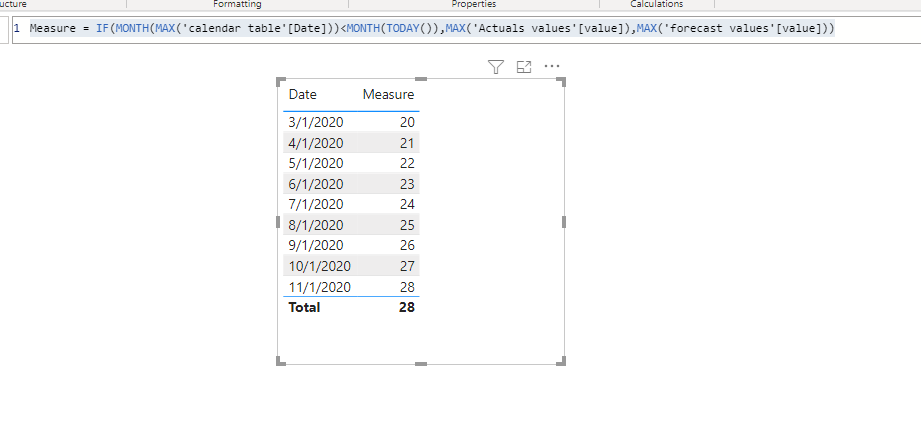The image size is (921, 442).
Task: Grab the bottom-right visual resize handle
Action: pyautogui.click(x=561, y=361)
